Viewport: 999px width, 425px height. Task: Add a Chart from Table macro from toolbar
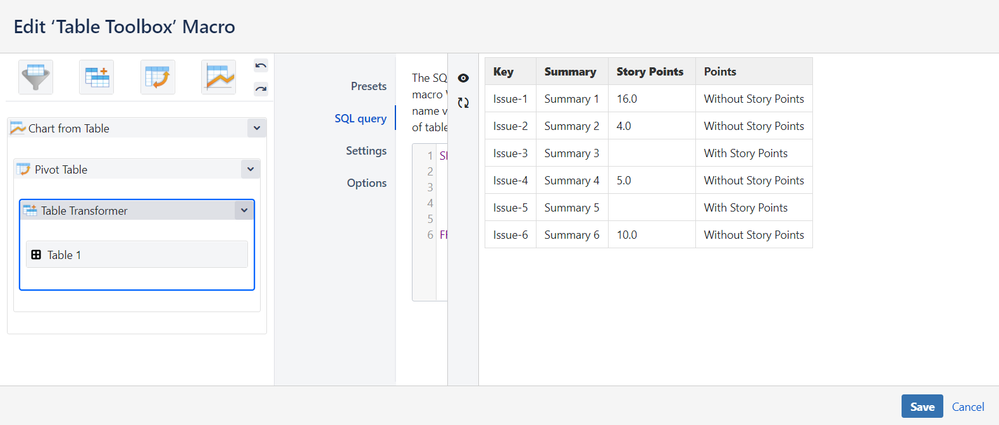click(219, 76)
